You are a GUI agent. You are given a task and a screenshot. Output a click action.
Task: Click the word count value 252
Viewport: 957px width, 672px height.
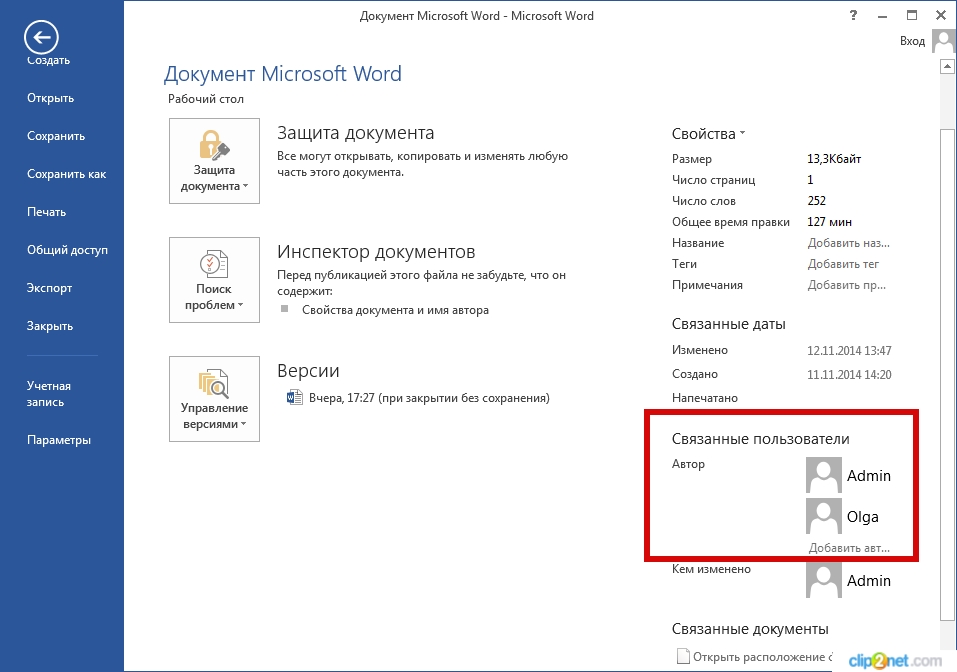(x=816, y=201)
